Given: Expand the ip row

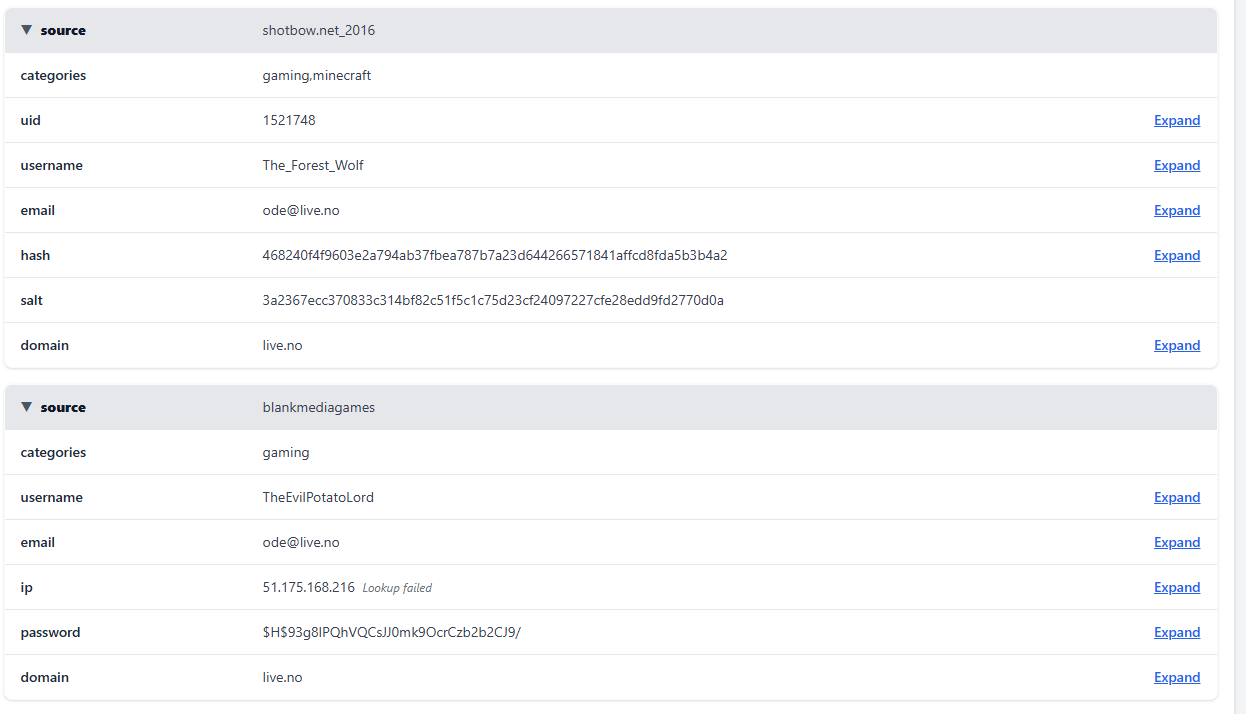Looking at the screenshot, I should pos(1176,587).
